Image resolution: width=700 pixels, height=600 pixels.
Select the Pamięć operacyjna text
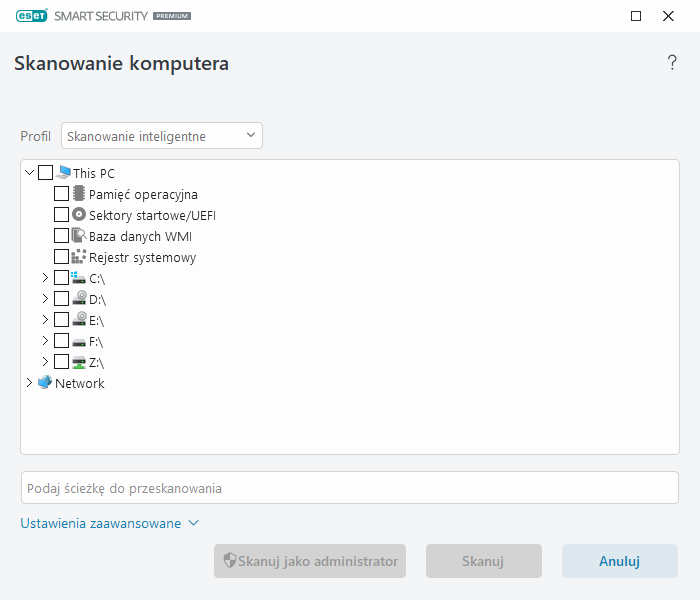[143, 195]
